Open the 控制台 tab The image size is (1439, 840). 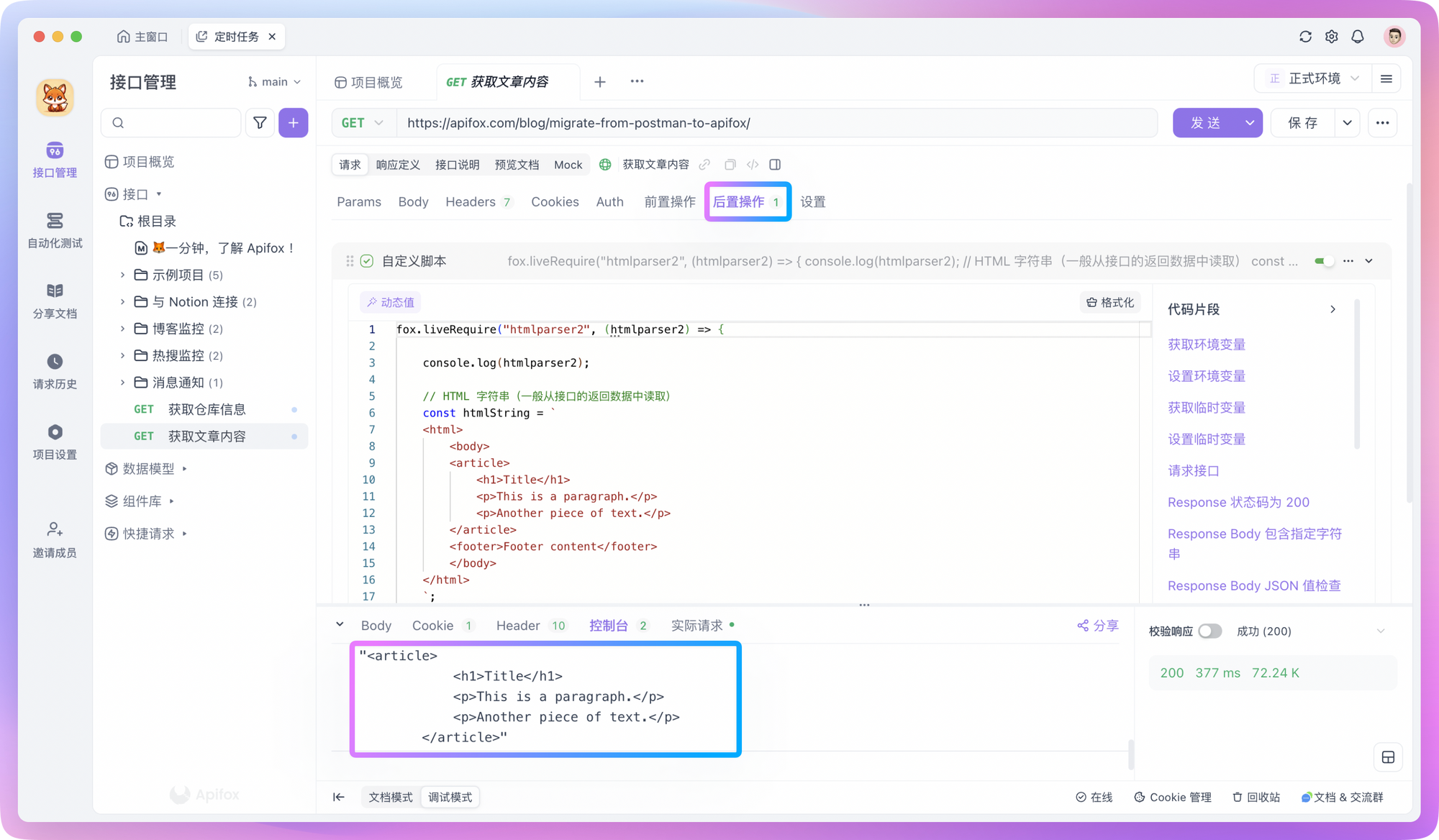point(618,626)
